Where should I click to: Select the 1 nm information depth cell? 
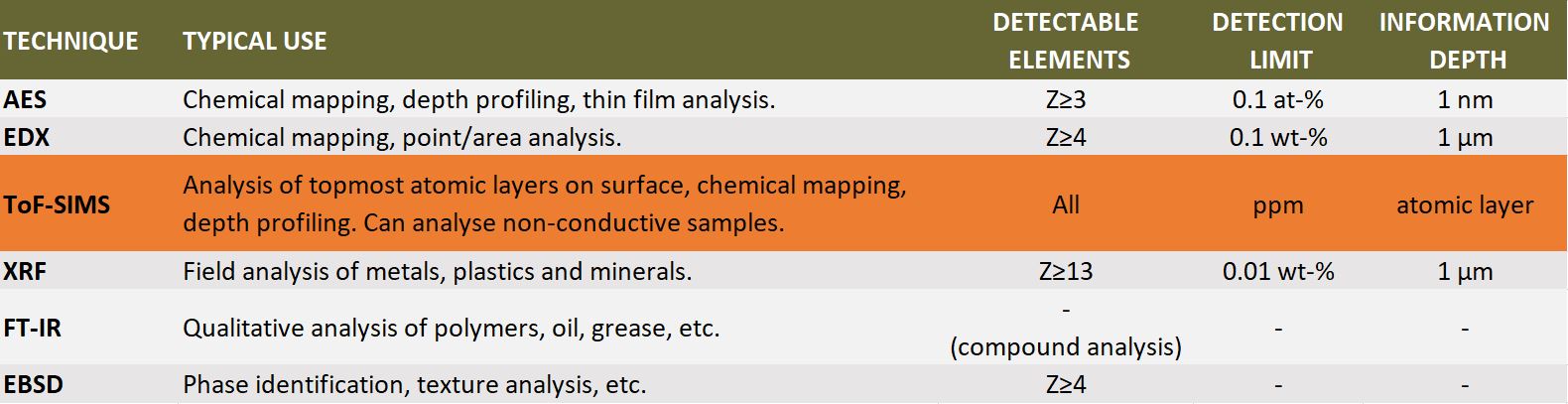coord(1465,99)
